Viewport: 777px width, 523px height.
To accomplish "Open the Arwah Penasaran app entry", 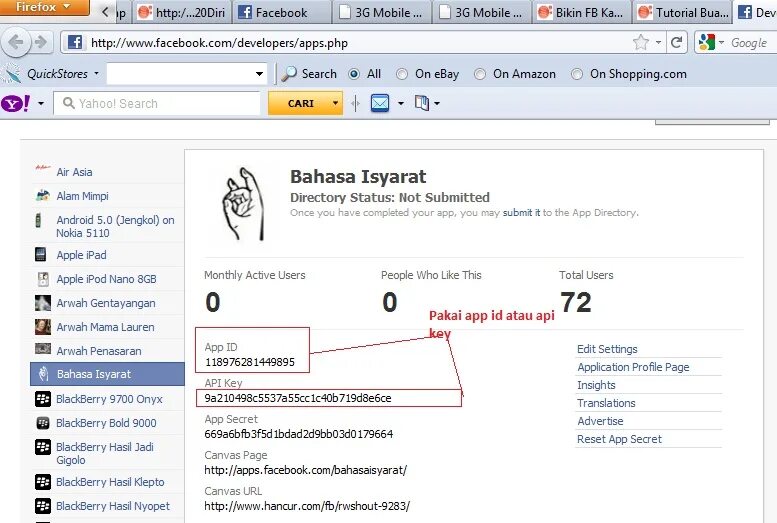I will (x=99, y=351).
